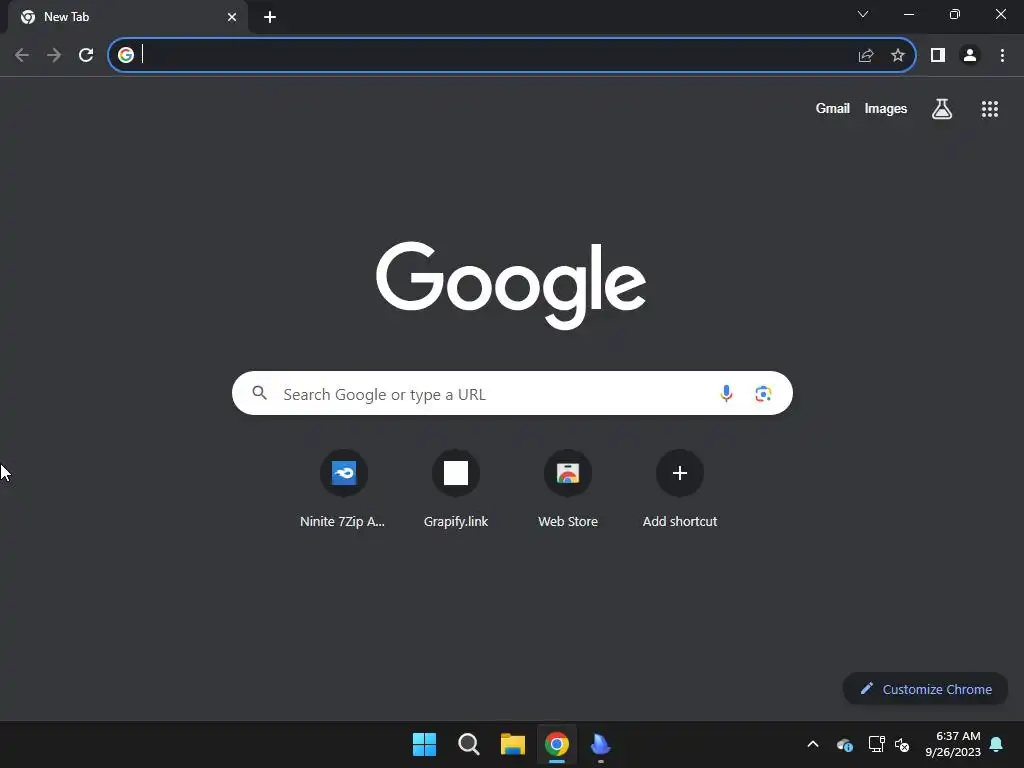
Task: Click the Search Google or type a URL box
Action: point(512,393)
